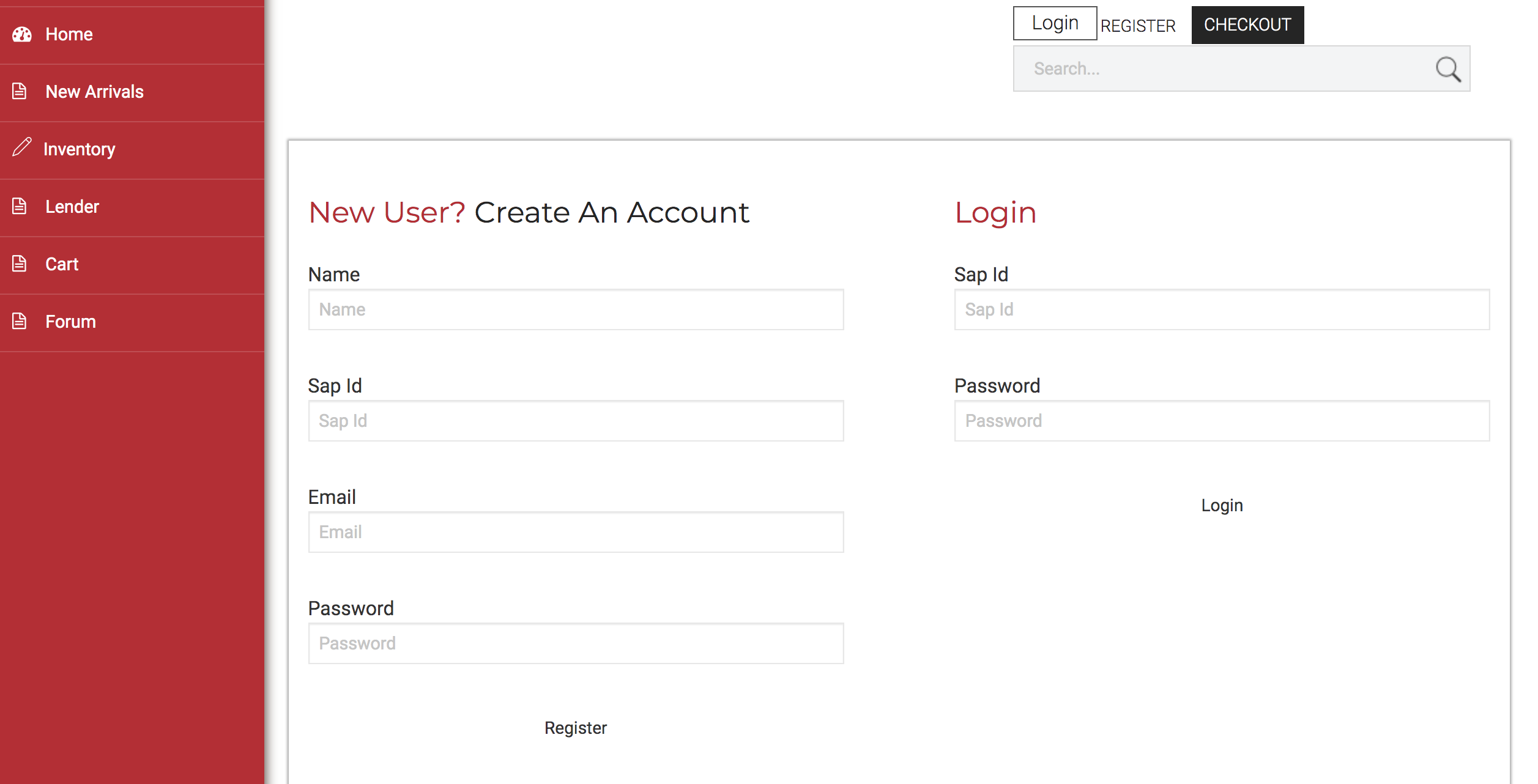Go to Inventory in the sidebar
The height and width of the screenshot is (784, 1538).
132,150
